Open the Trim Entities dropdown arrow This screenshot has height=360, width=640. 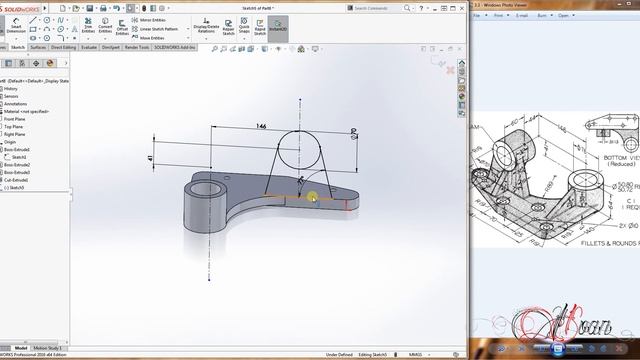tap(88, 39)
